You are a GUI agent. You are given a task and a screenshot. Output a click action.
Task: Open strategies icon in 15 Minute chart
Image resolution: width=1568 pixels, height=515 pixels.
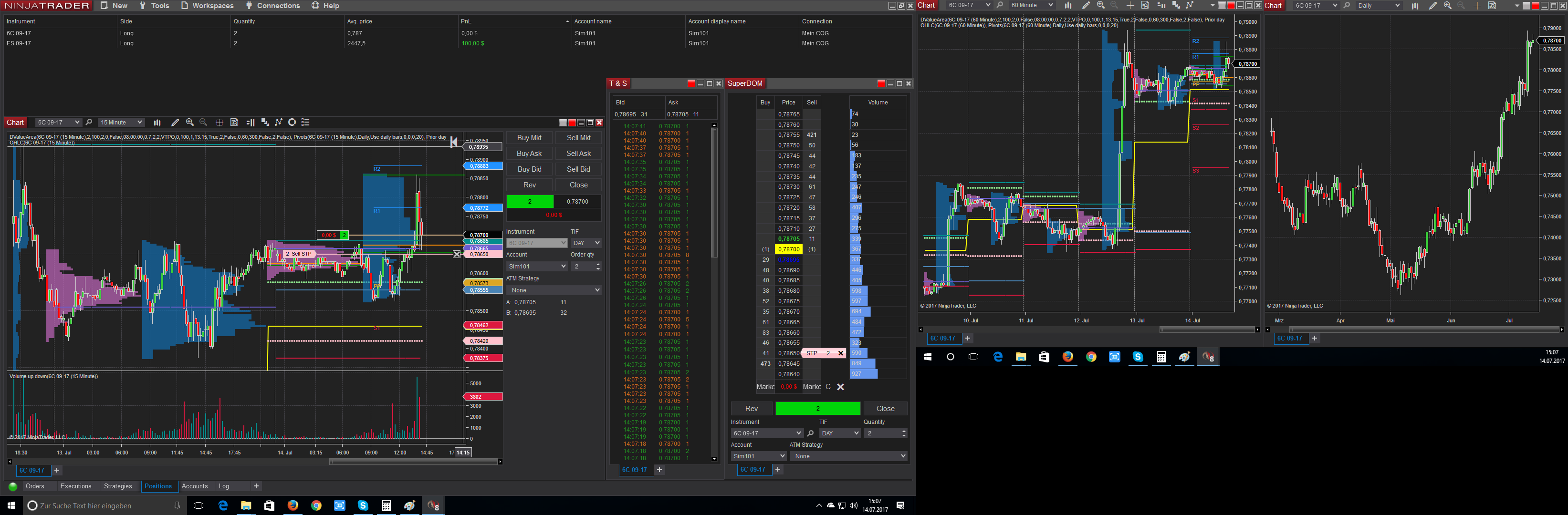pos(292,122)
